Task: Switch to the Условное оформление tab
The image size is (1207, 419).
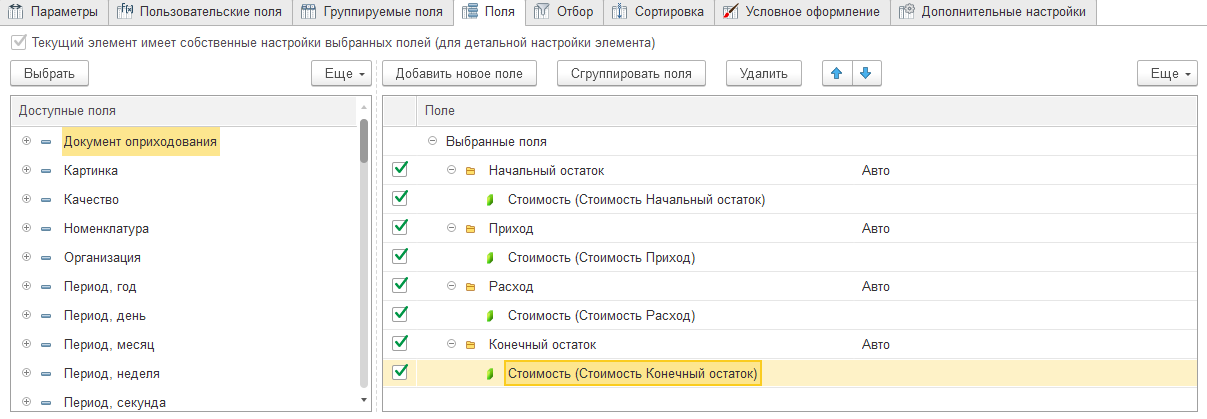Action: tap(802, 12)
